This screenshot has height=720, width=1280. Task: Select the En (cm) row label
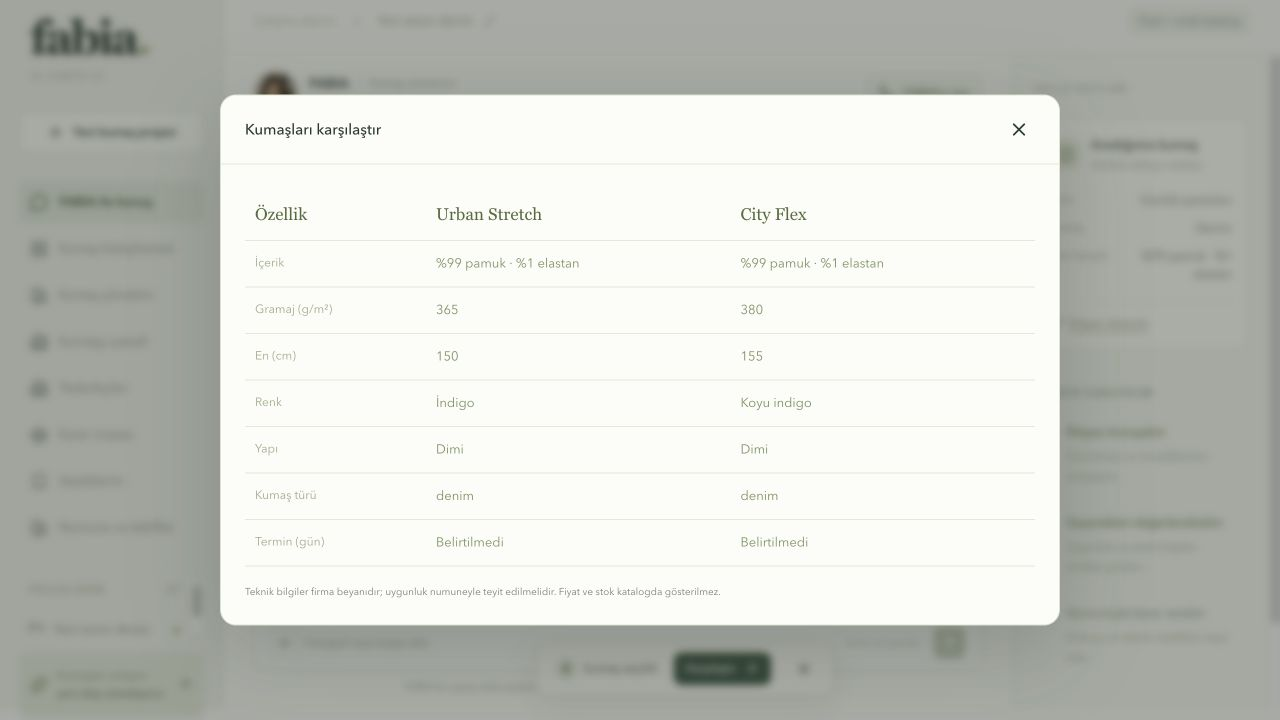coord(275,356)
